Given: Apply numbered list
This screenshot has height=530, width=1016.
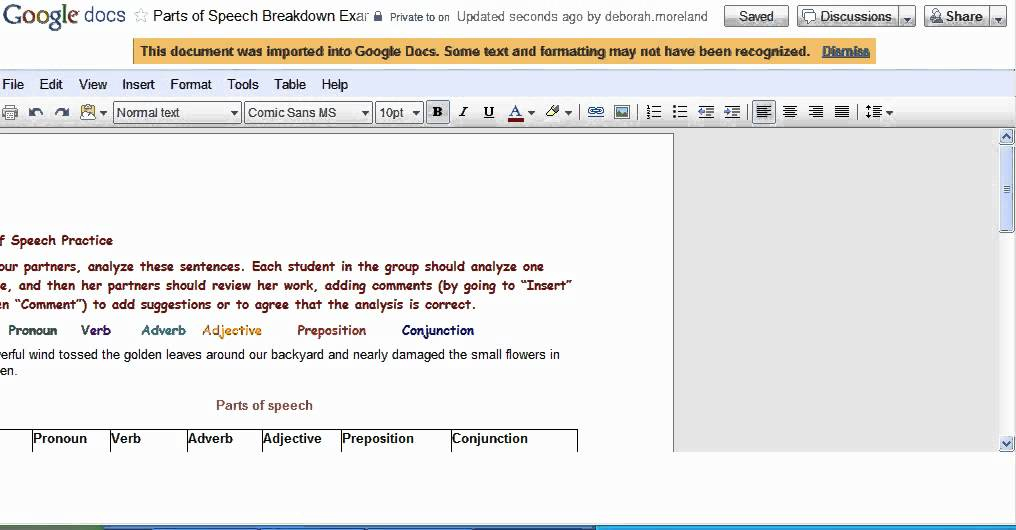Looking at the screenshot, I should tap(654, 112).
